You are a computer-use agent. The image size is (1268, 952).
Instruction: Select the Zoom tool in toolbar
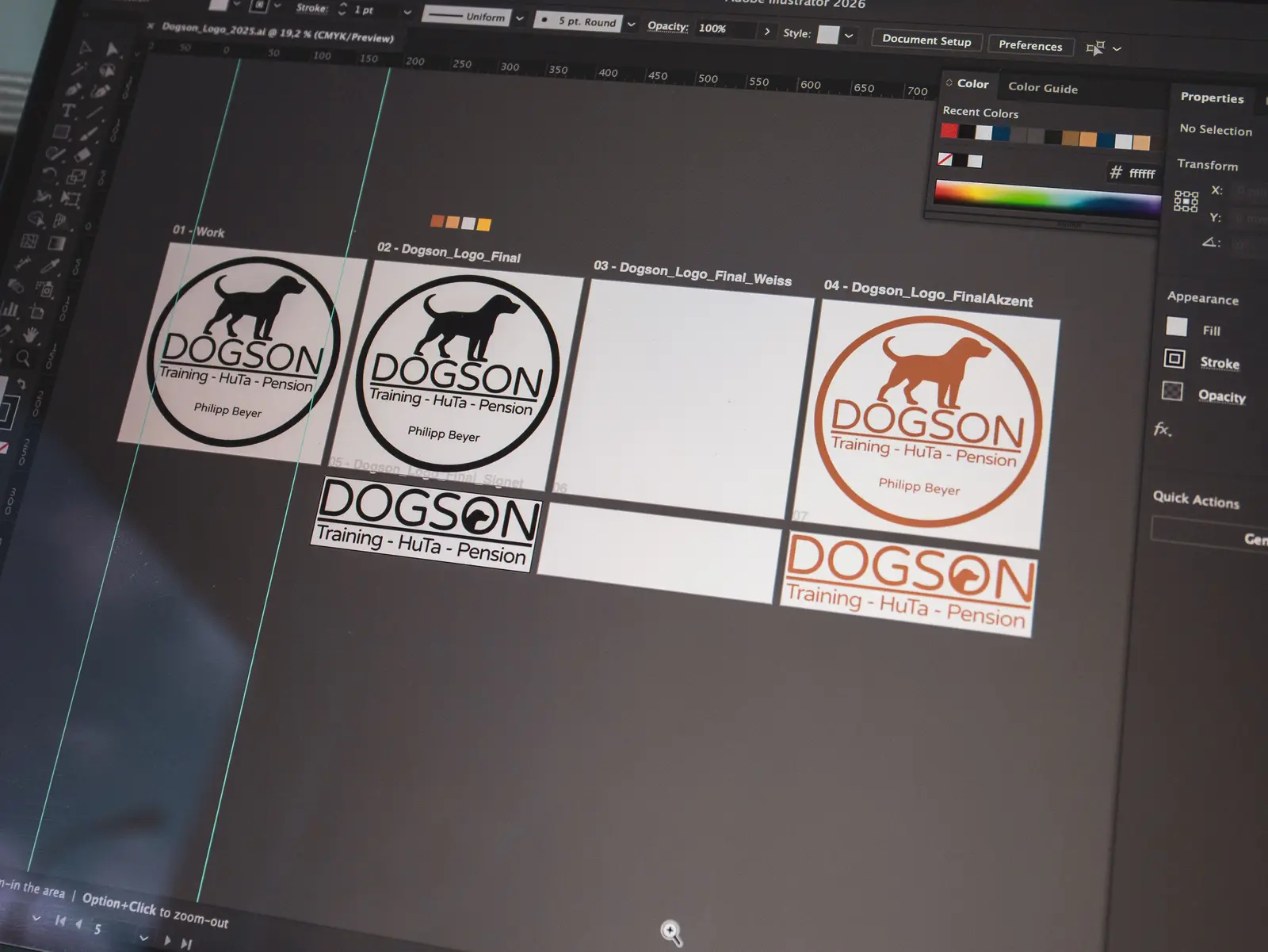(x=22, y=357)
